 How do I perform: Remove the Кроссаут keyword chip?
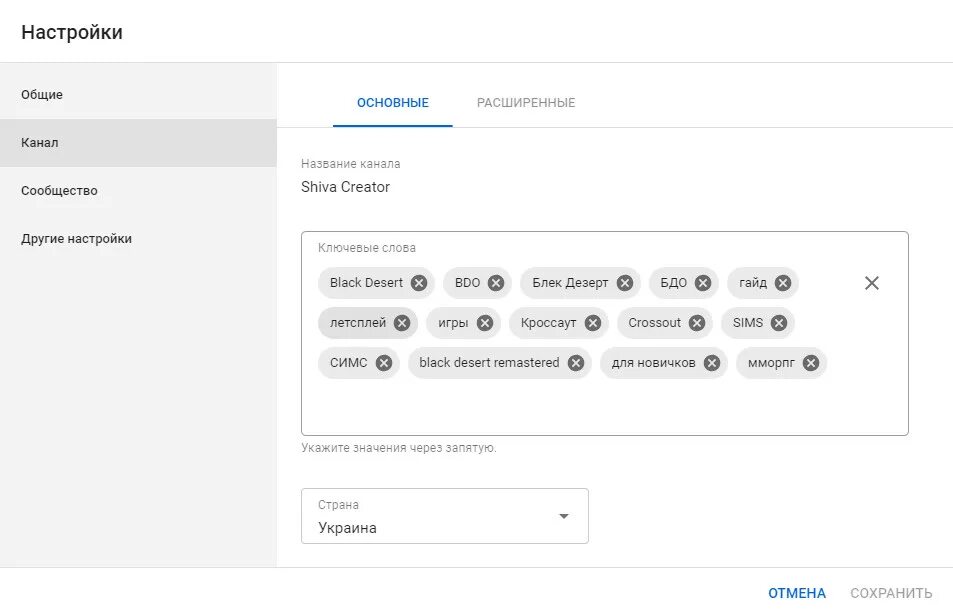(x=593, y=323)
